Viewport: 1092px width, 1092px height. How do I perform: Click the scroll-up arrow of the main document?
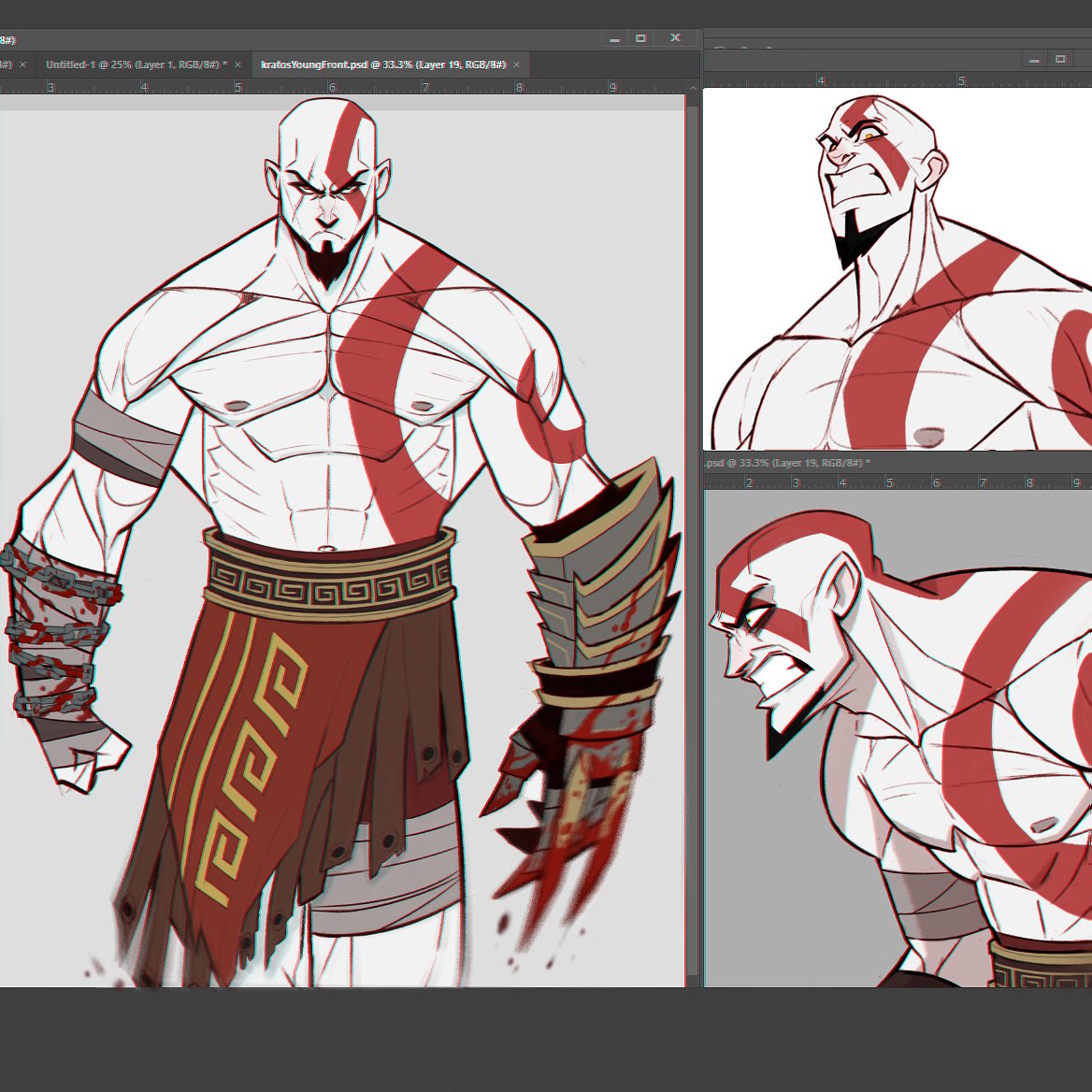pyautogui.click(x=692, y=88)
